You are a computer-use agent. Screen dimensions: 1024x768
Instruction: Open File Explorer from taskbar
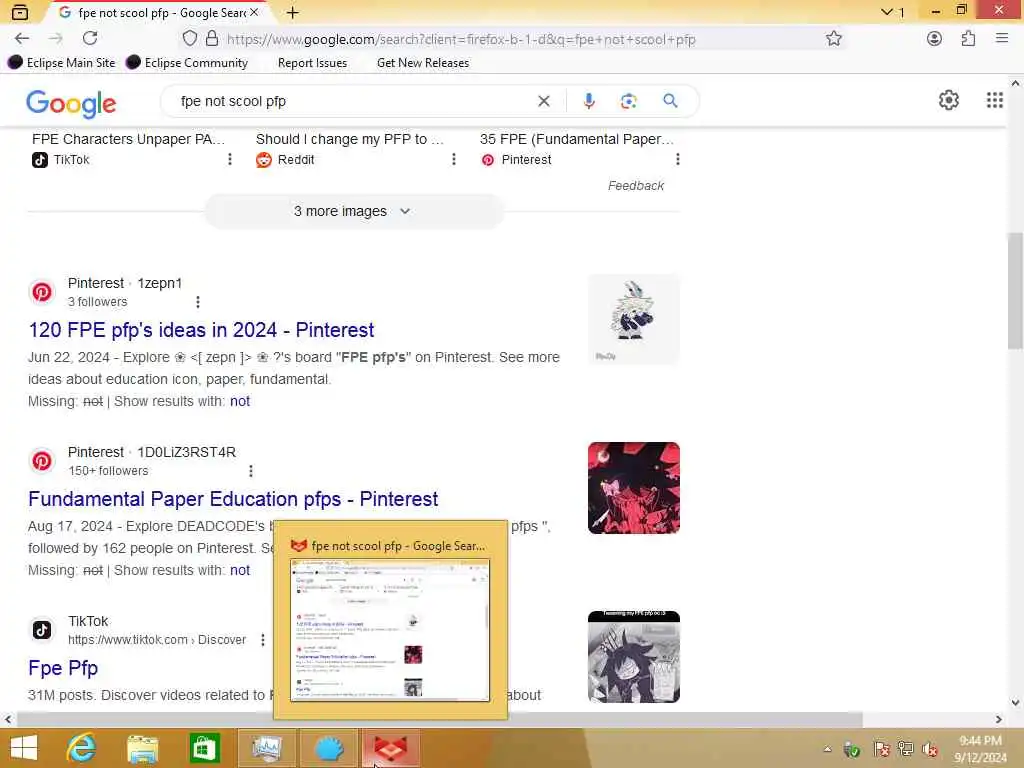(143, 749)
